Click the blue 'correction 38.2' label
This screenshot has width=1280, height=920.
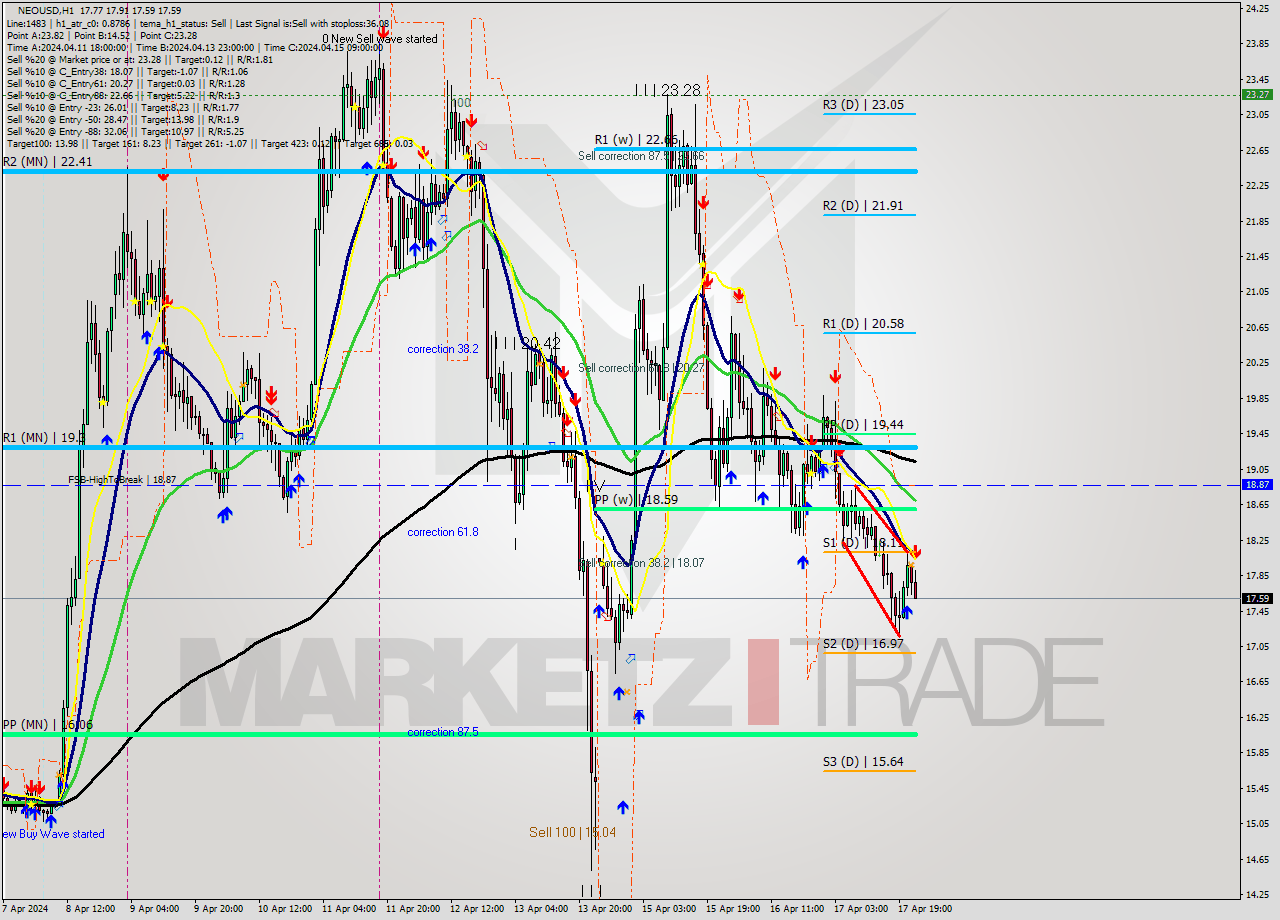[443, 349]
